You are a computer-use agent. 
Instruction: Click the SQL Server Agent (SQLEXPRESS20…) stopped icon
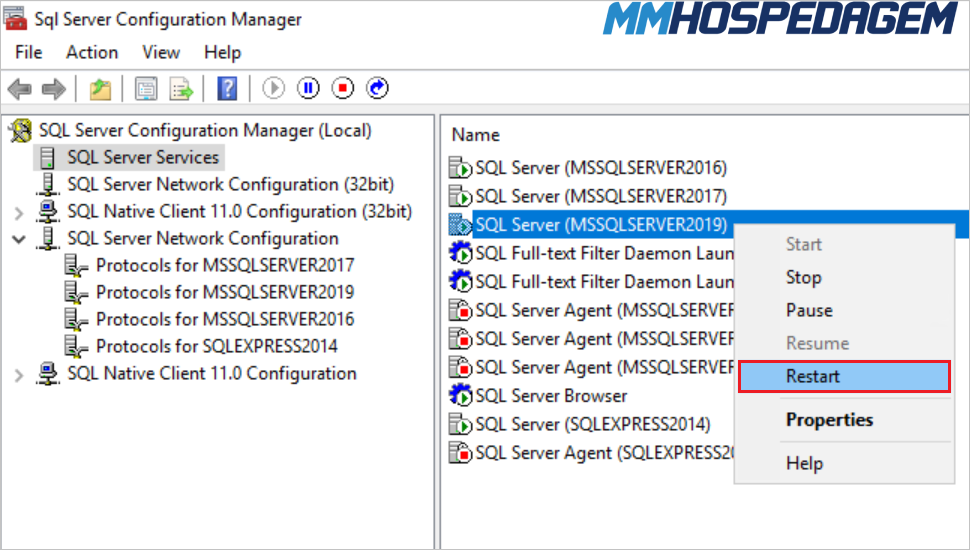point(460,452)
